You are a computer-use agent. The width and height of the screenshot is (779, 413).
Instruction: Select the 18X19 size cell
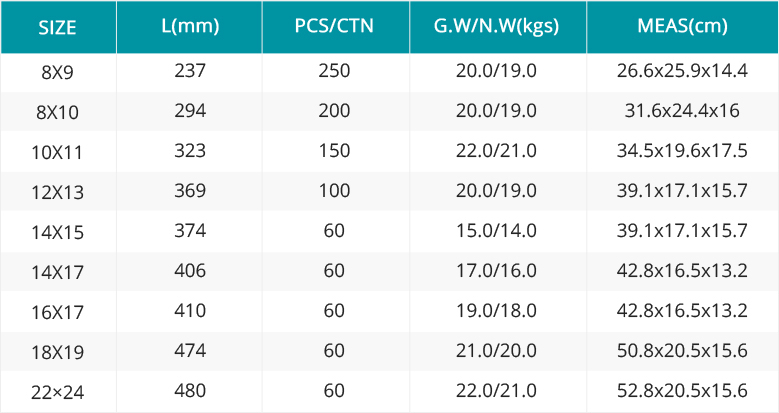[58, 352]
